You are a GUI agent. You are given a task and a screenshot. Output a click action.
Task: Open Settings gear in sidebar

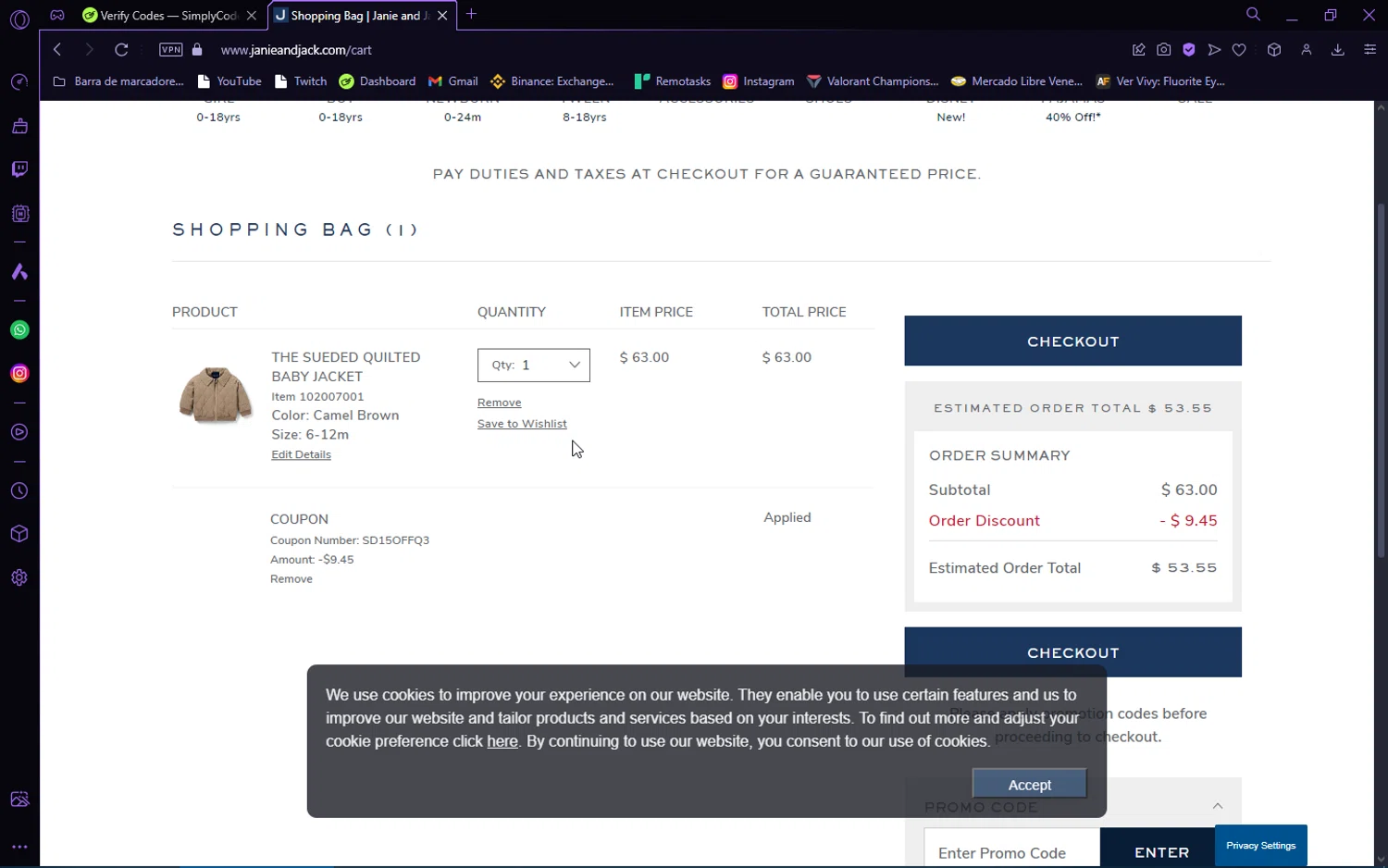pos(19,577)
